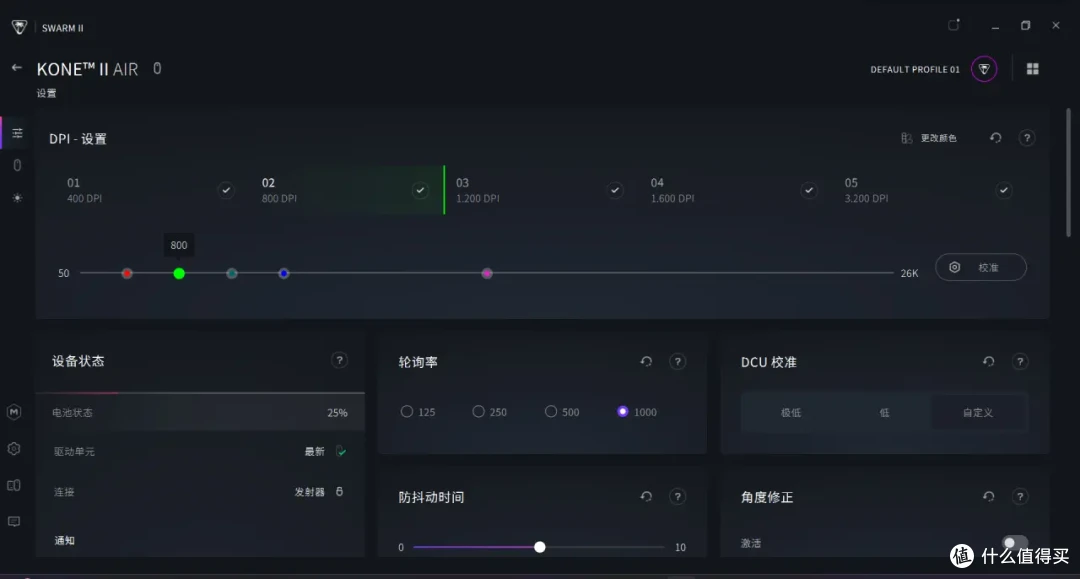Show help for 防抖动时间
The width and height of the screenshot is (1080, 579).
coord(678,496)
